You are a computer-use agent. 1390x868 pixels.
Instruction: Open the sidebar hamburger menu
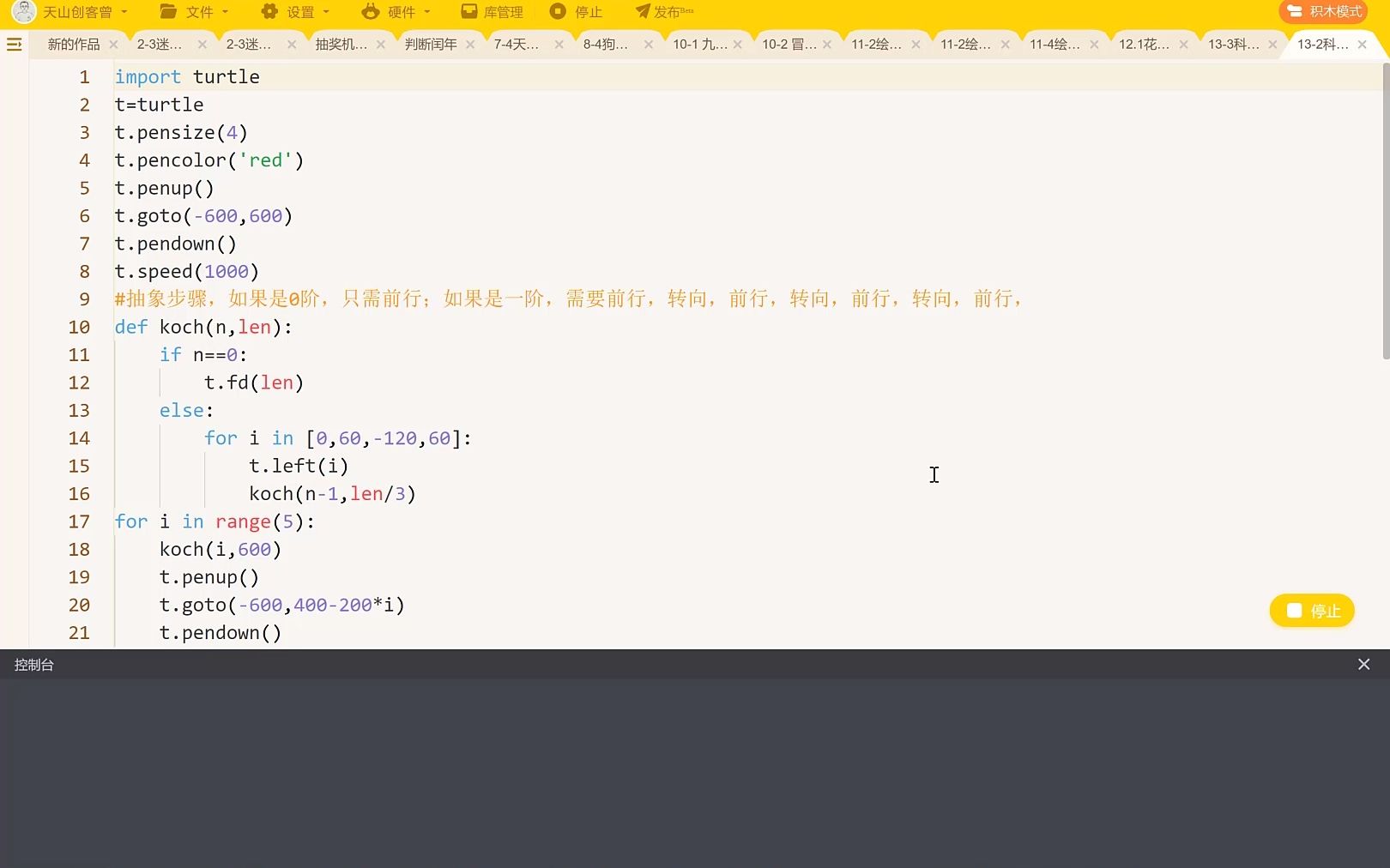(x=14, y=44)
